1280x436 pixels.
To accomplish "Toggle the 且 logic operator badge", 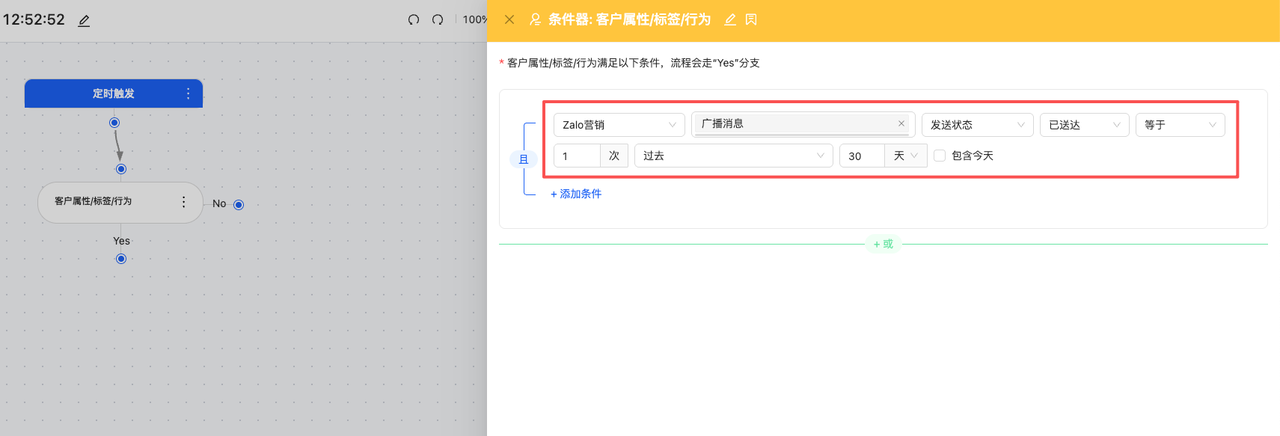I will tap(523, 159).
